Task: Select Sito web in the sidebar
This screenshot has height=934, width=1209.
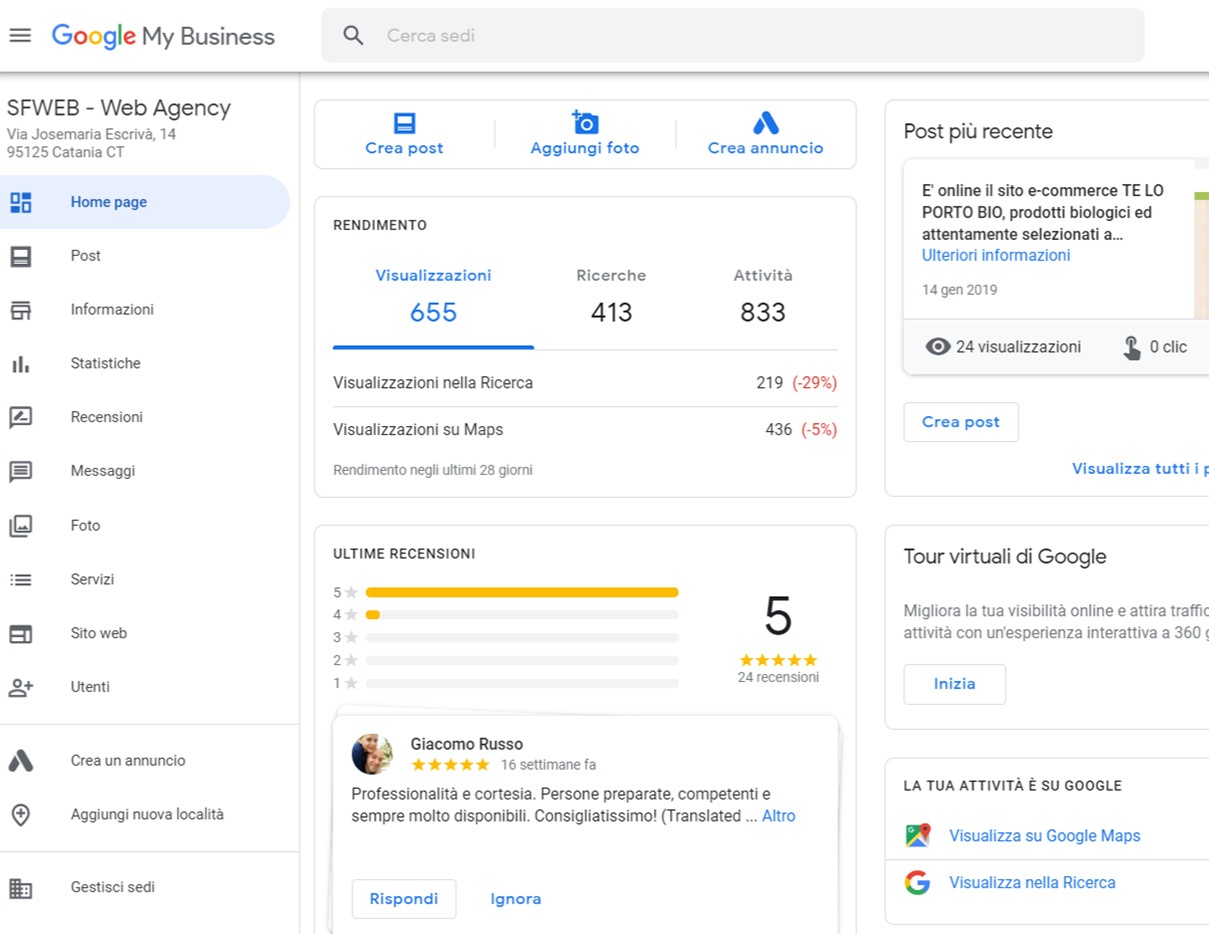Action: (x=99, y=633)
